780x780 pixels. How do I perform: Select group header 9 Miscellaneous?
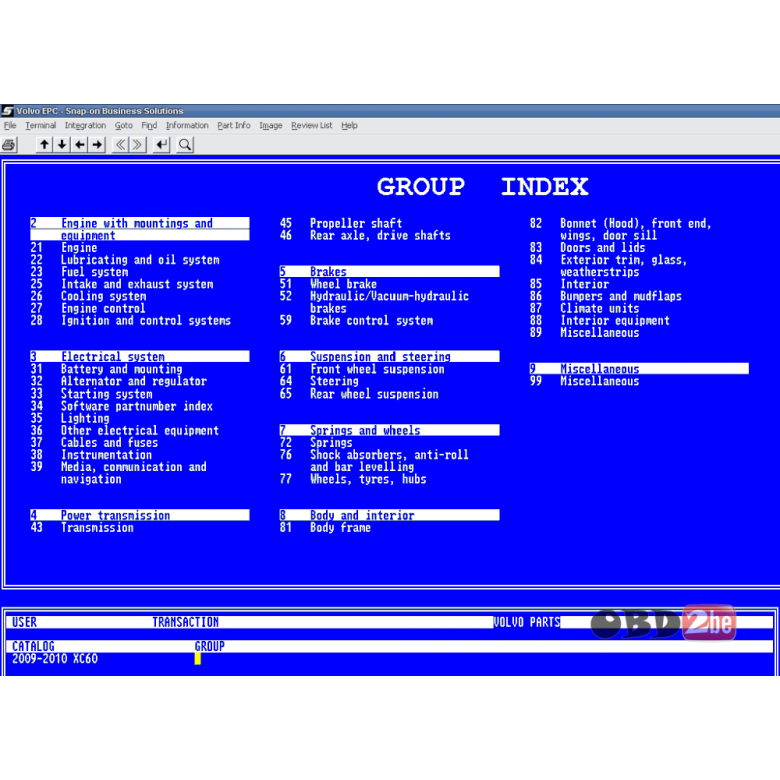(639, 368)
